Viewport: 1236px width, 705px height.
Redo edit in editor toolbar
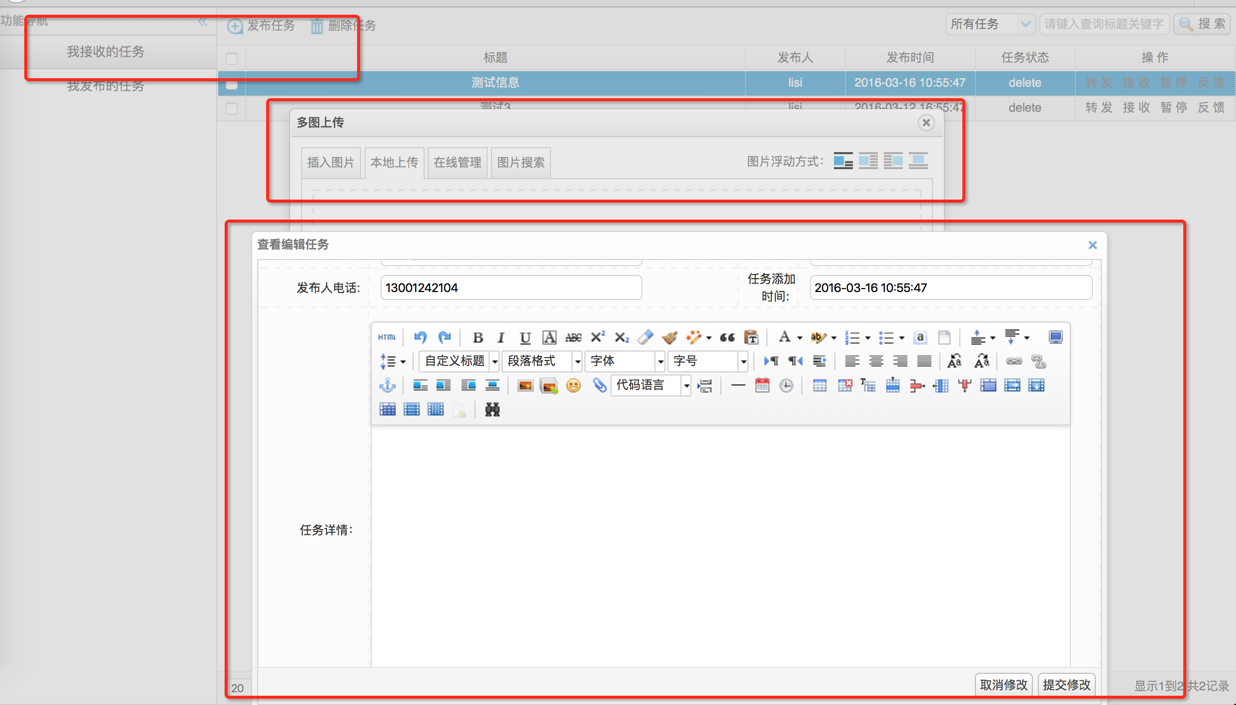445,338
